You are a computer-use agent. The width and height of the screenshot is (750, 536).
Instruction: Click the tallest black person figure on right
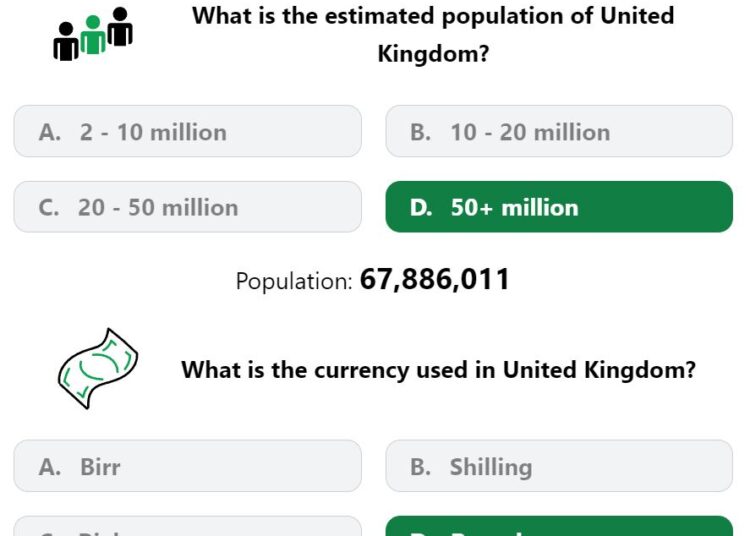120,27
